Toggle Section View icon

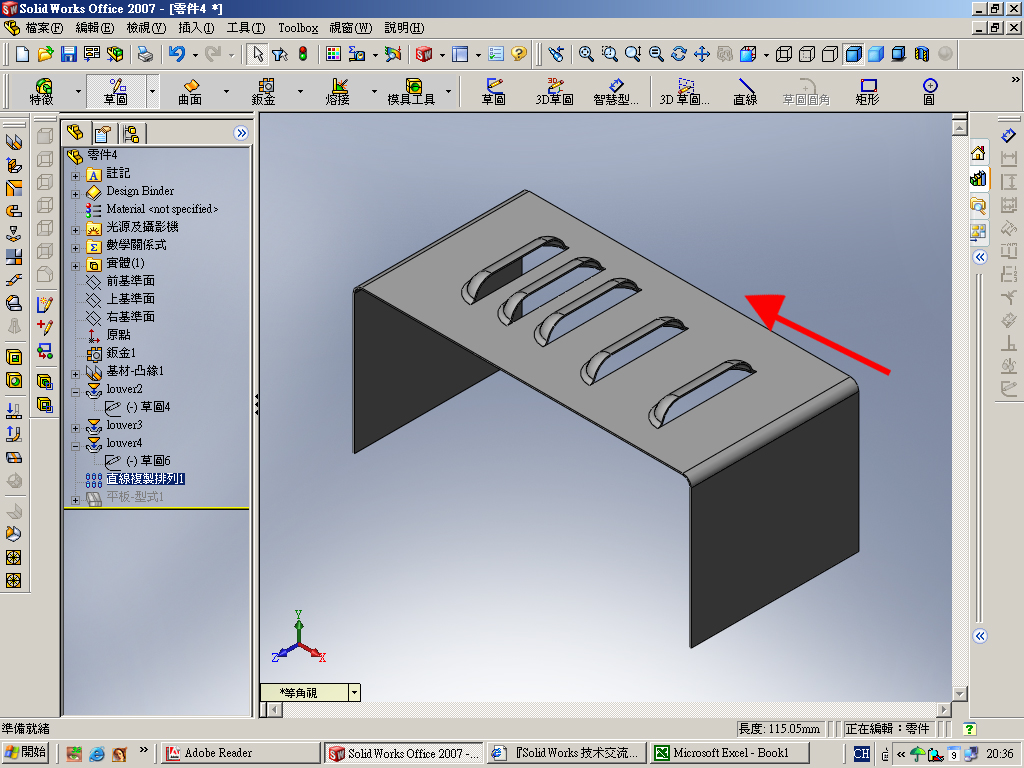pyautogui.click(x=921, y=54)
